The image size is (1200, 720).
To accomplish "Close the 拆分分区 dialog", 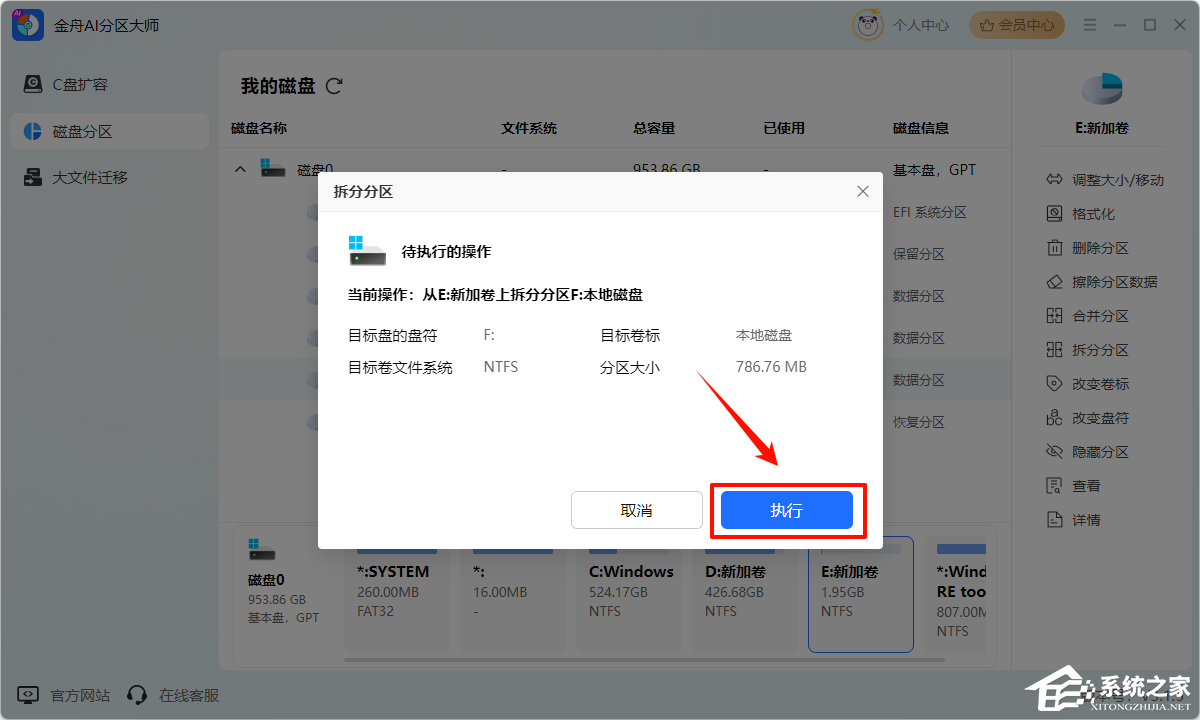I will (863, 191).
